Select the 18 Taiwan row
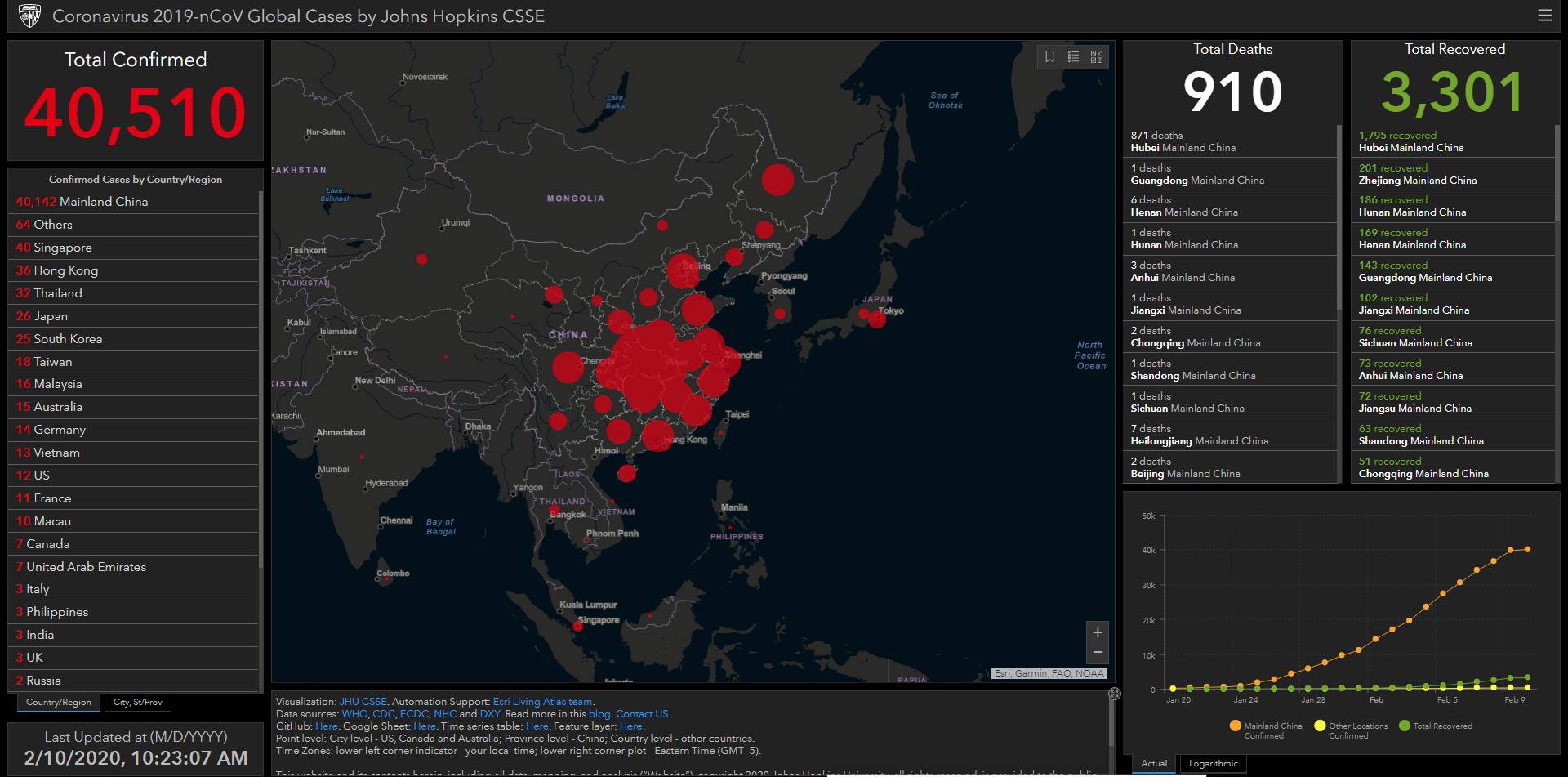The image size is (1568, 777). point(135,362)
